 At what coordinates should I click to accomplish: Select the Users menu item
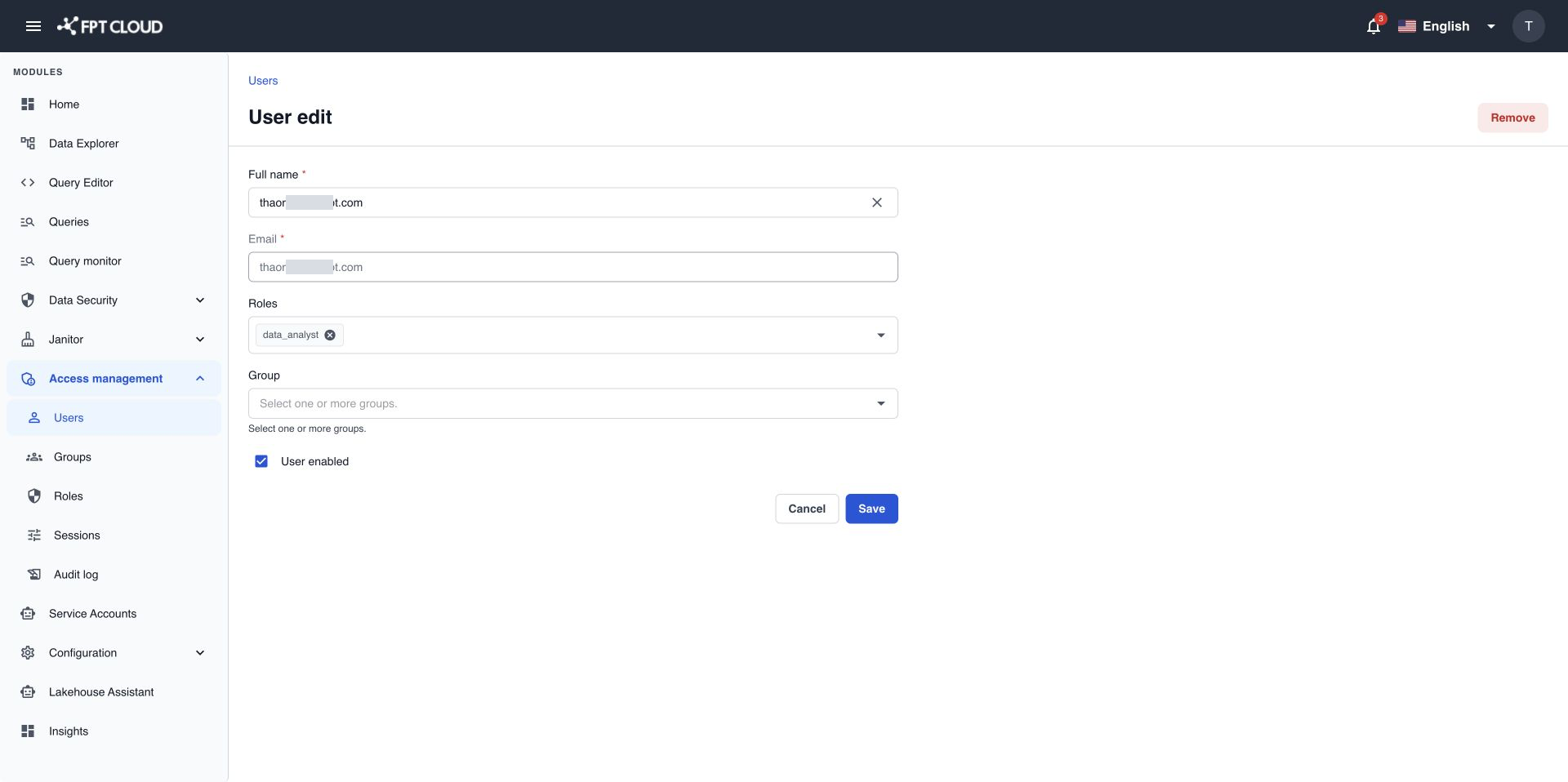[114, 418]
